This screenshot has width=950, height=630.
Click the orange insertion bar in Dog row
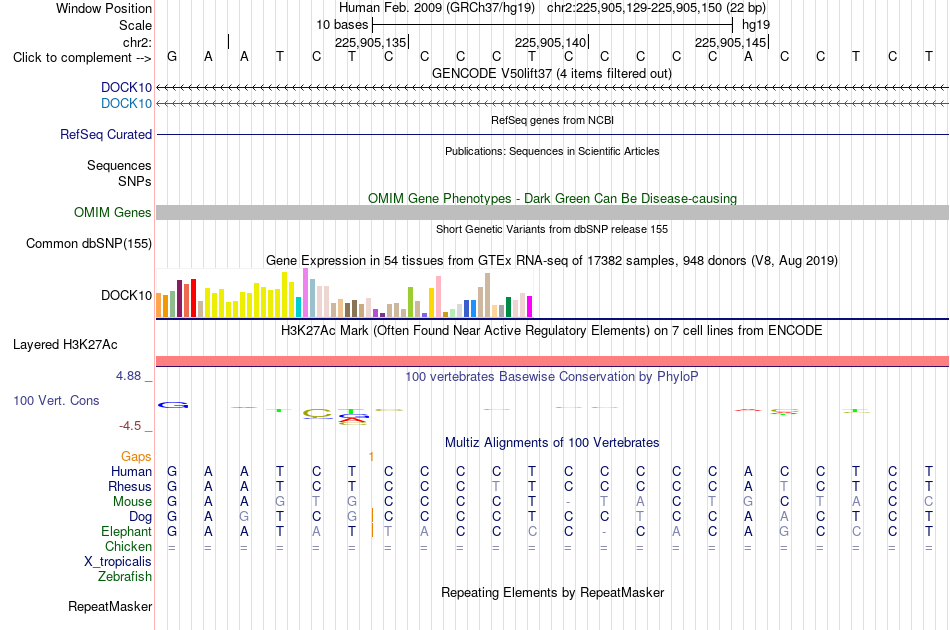click(372, 516)
